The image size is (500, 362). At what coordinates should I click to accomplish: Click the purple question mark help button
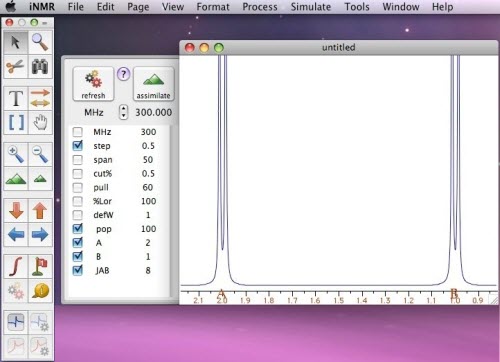tap(123, 74)
